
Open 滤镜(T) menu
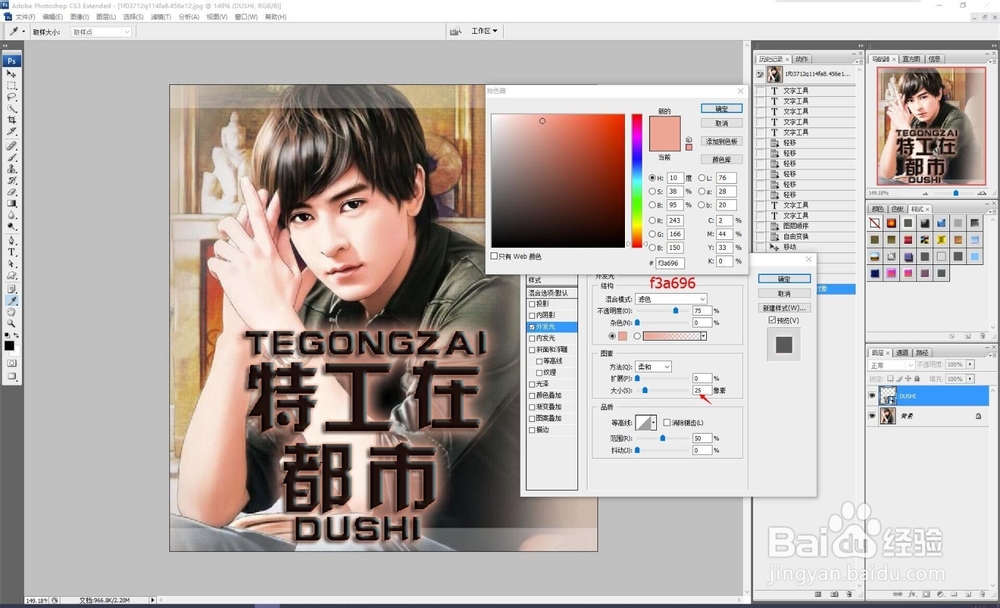click(x=161, y=17)
